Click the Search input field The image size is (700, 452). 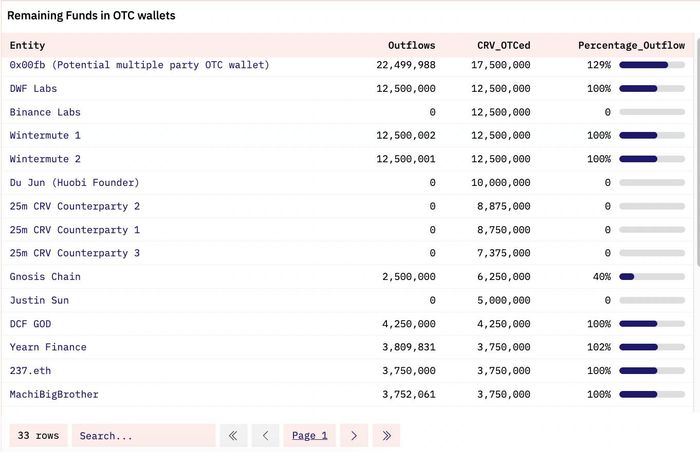(x=143, y=435)
